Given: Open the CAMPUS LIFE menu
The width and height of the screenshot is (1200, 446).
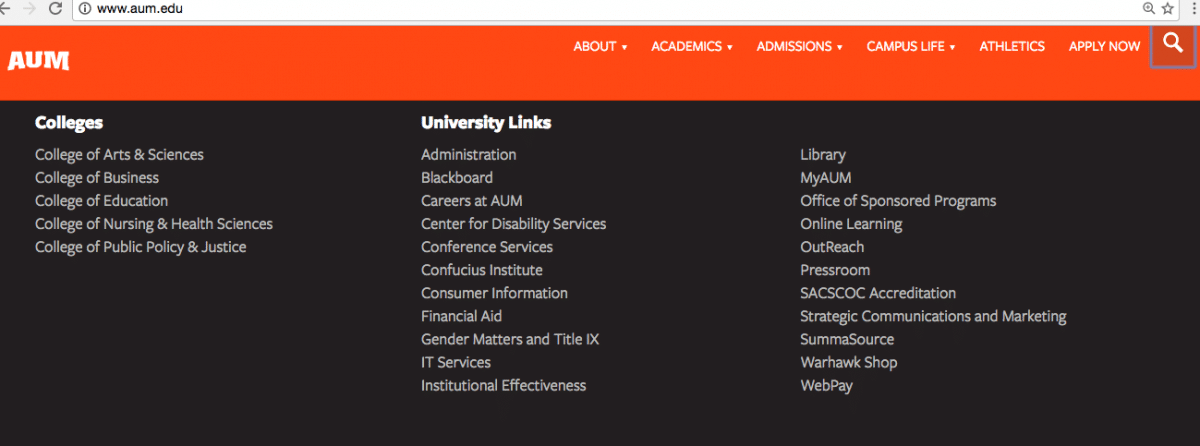Looking at the screenshot, I should tap(911, 46).
